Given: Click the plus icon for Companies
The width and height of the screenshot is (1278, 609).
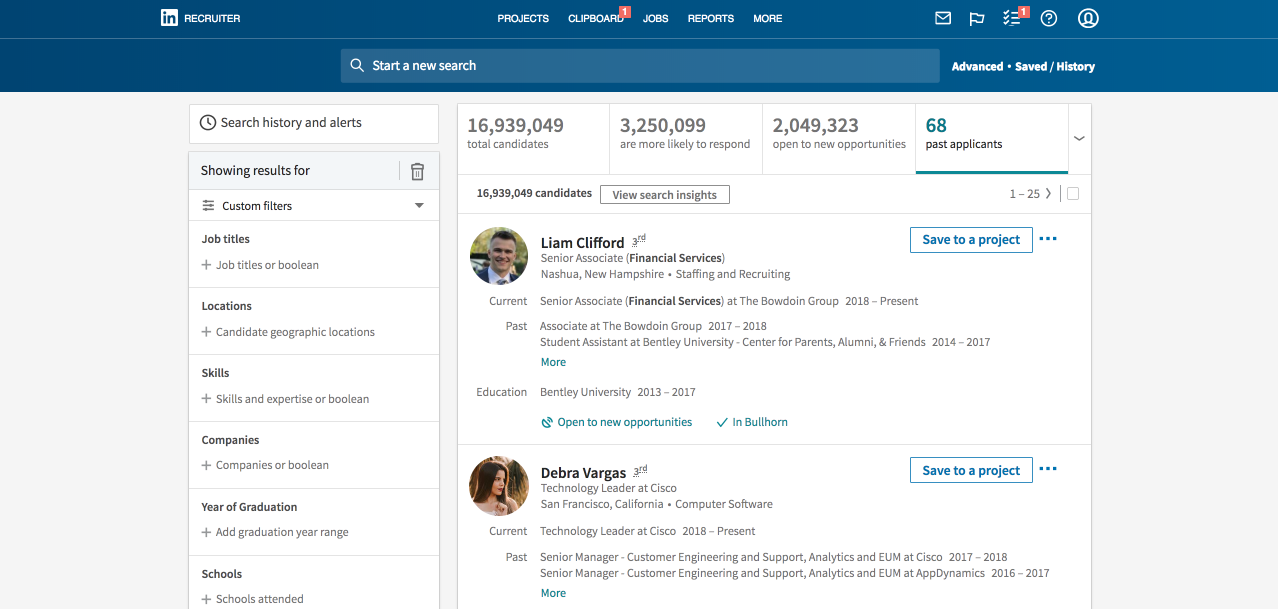Looking at the screenshot, I should tap(206, 465).
